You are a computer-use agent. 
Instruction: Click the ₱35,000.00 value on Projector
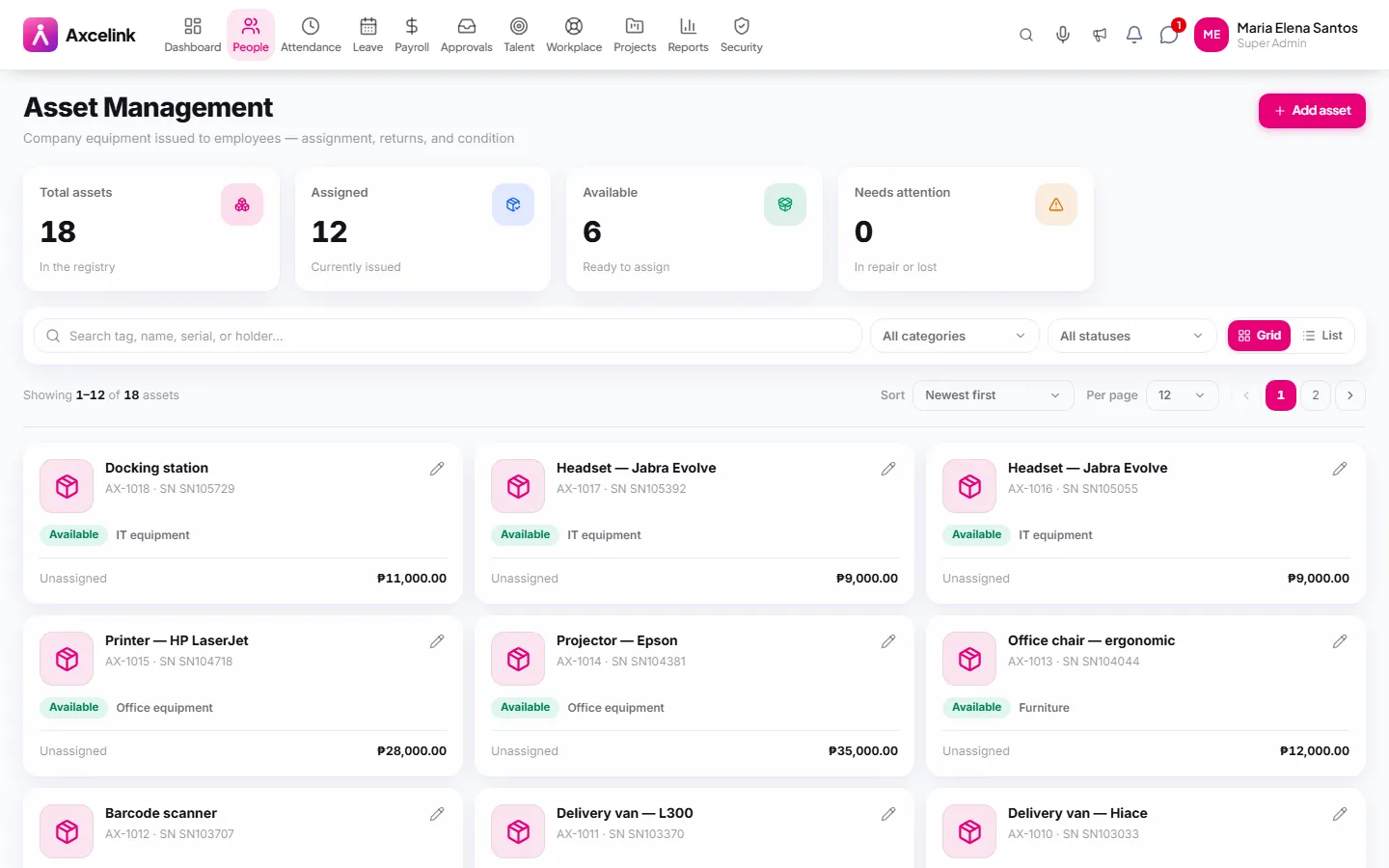(863, 751)
